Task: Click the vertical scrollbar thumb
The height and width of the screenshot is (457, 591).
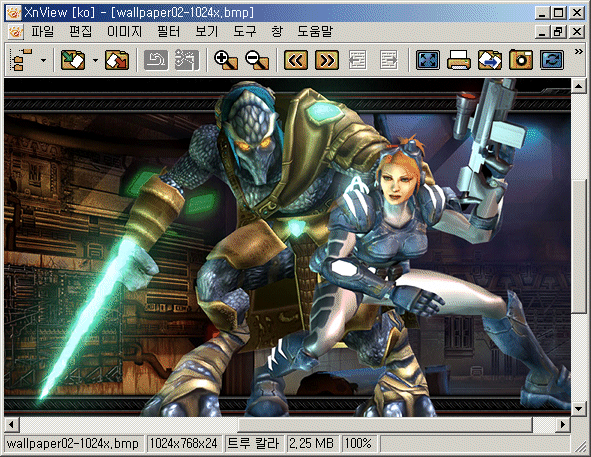Action: tap(578, 247)
